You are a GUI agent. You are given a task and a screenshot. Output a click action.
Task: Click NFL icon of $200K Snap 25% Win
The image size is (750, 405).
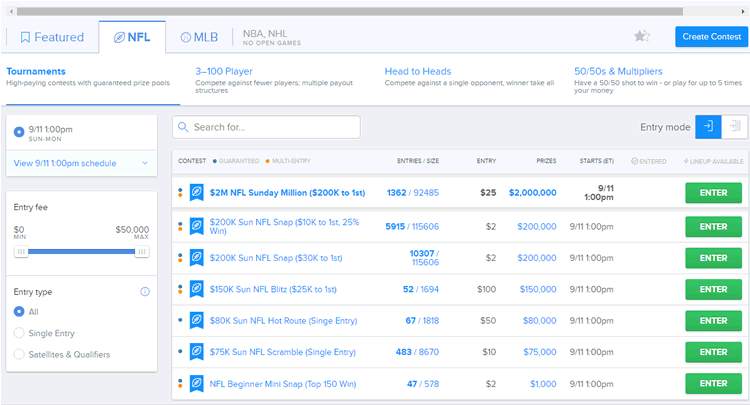(x=196, y=226)
